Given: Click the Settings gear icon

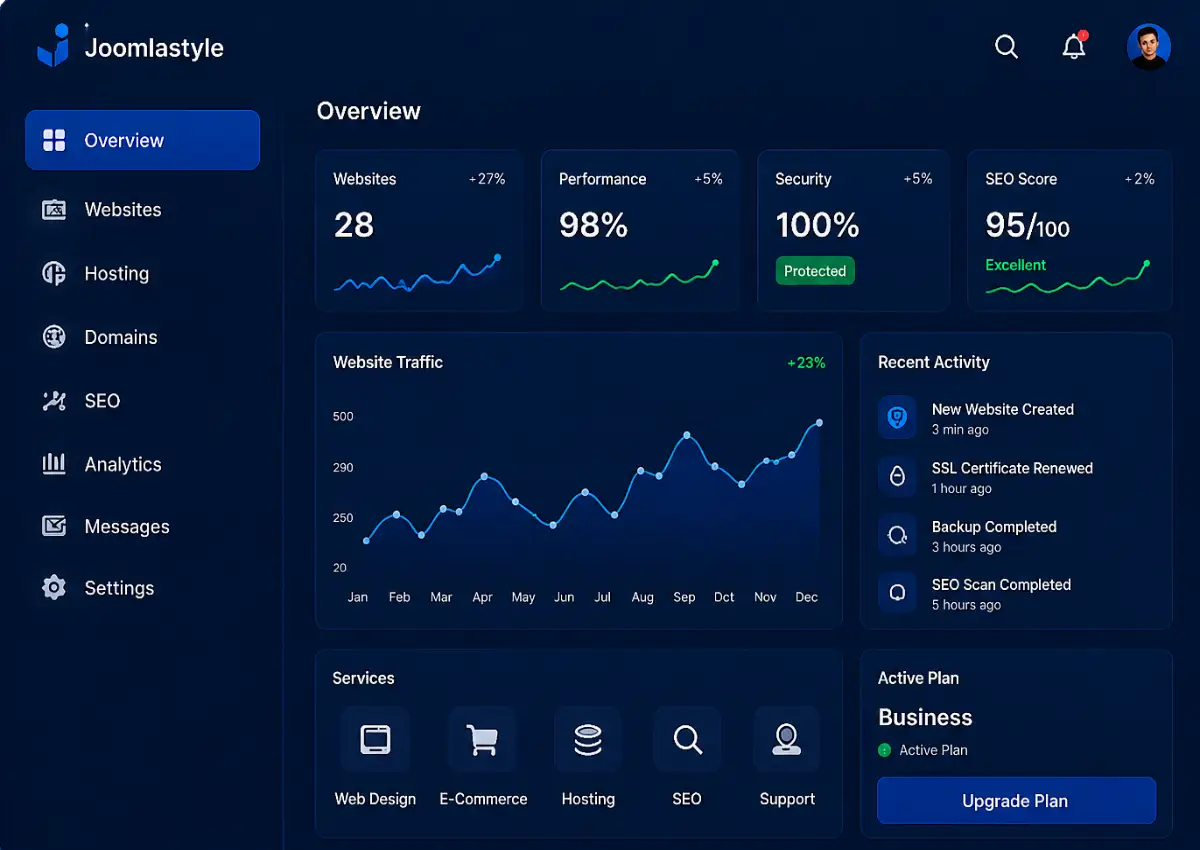Looking at the screenshot, I should pyautogui.click(x=54, y=588).
